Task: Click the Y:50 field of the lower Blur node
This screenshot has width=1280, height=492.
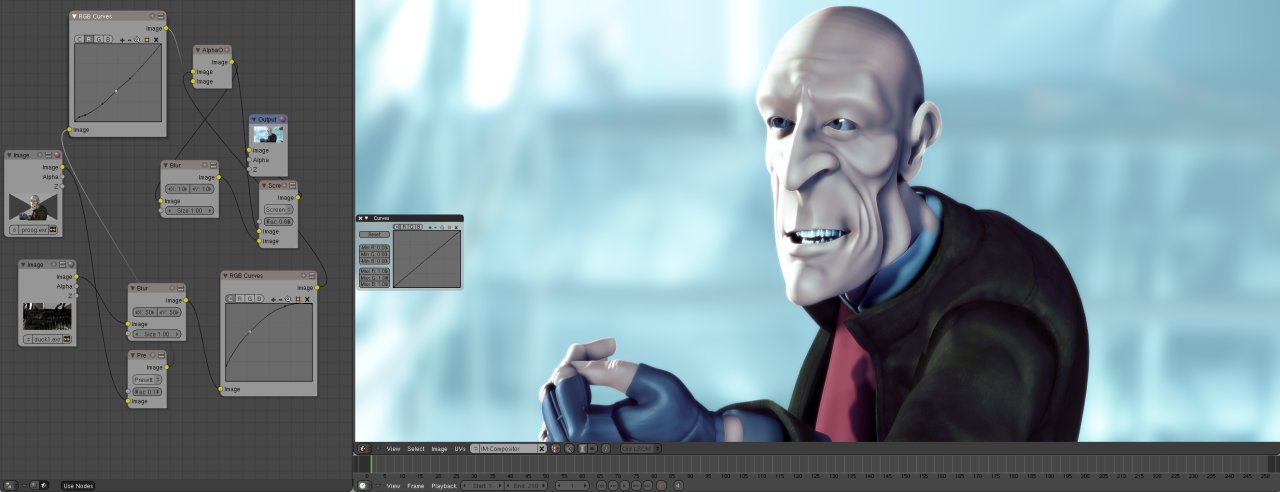Action: pos(169,312)
